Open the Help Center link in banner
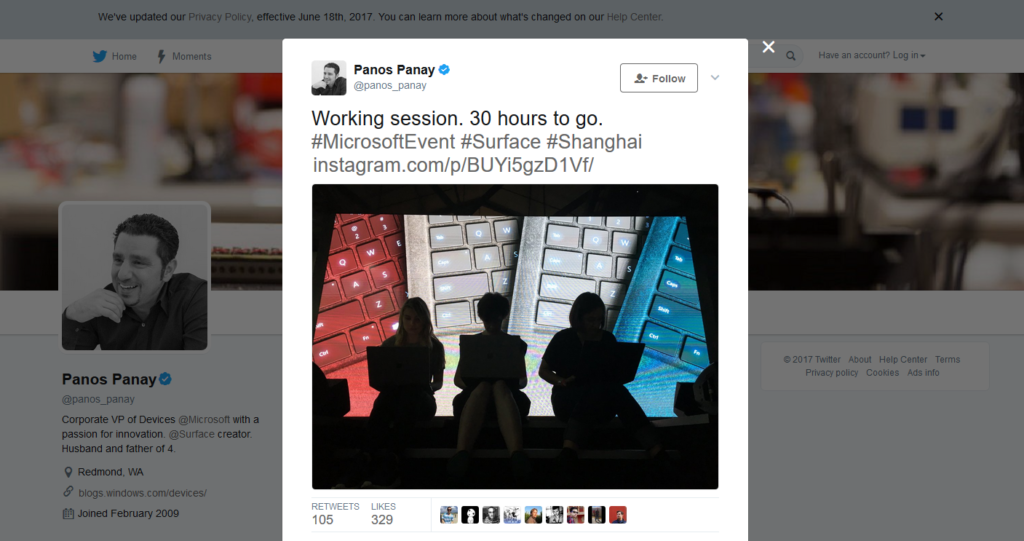1024x541 pixels. pos(633,17)
